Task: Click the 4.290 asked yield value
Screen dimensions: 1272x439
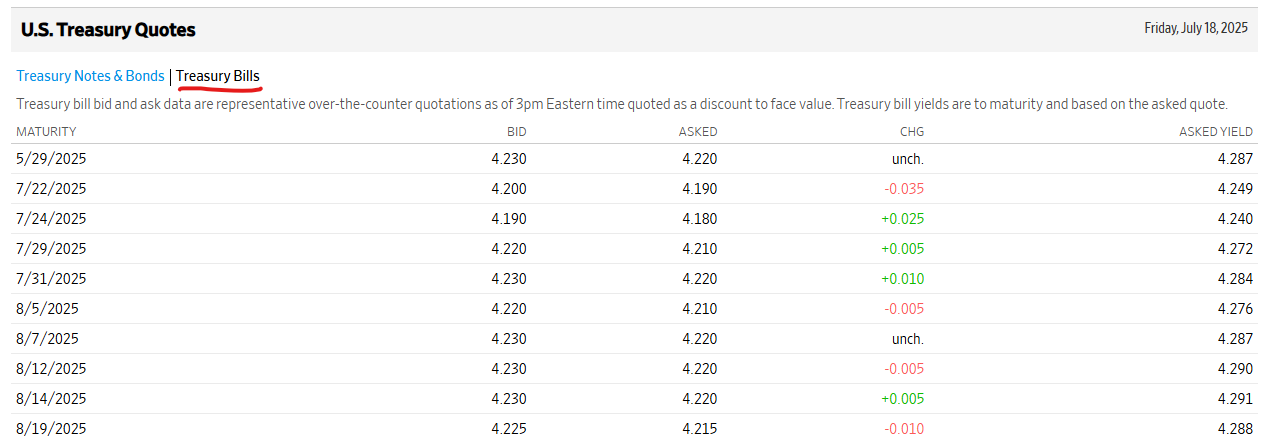Action: (x=1233, y=368)
